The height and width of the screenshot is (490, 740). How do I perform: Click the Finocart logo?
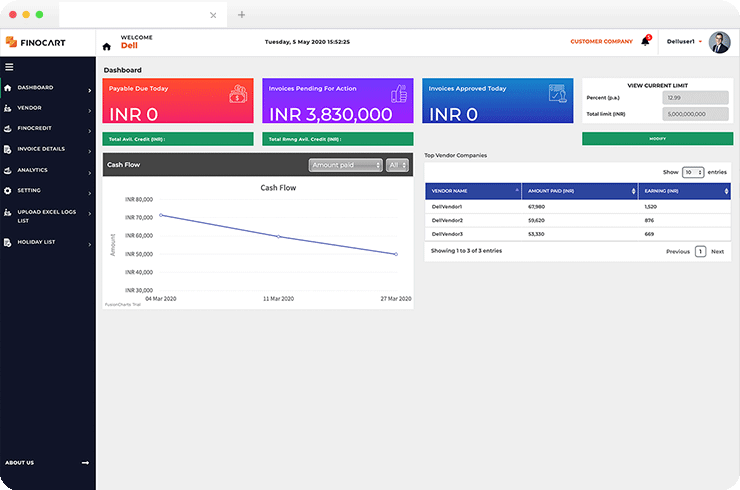[x=36, y=42]
